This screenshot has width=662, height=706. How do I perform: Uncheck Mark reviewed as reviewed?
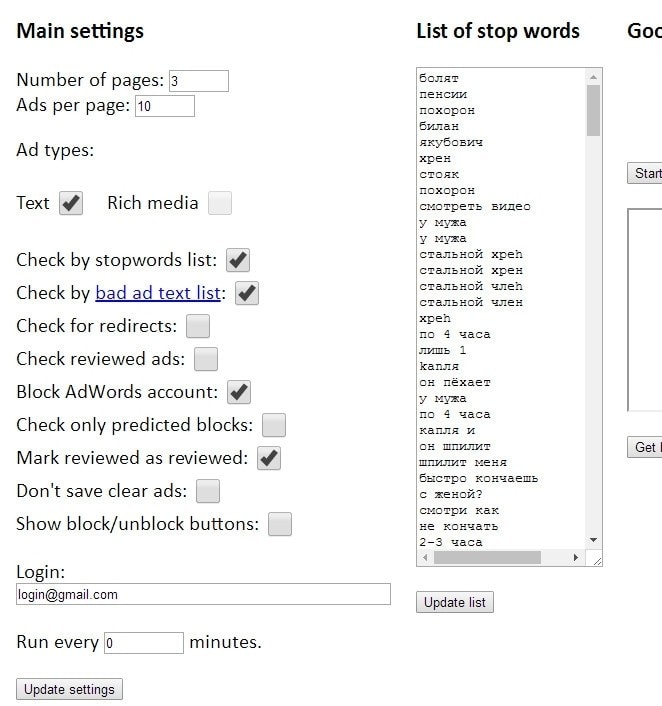coord(269,458)
